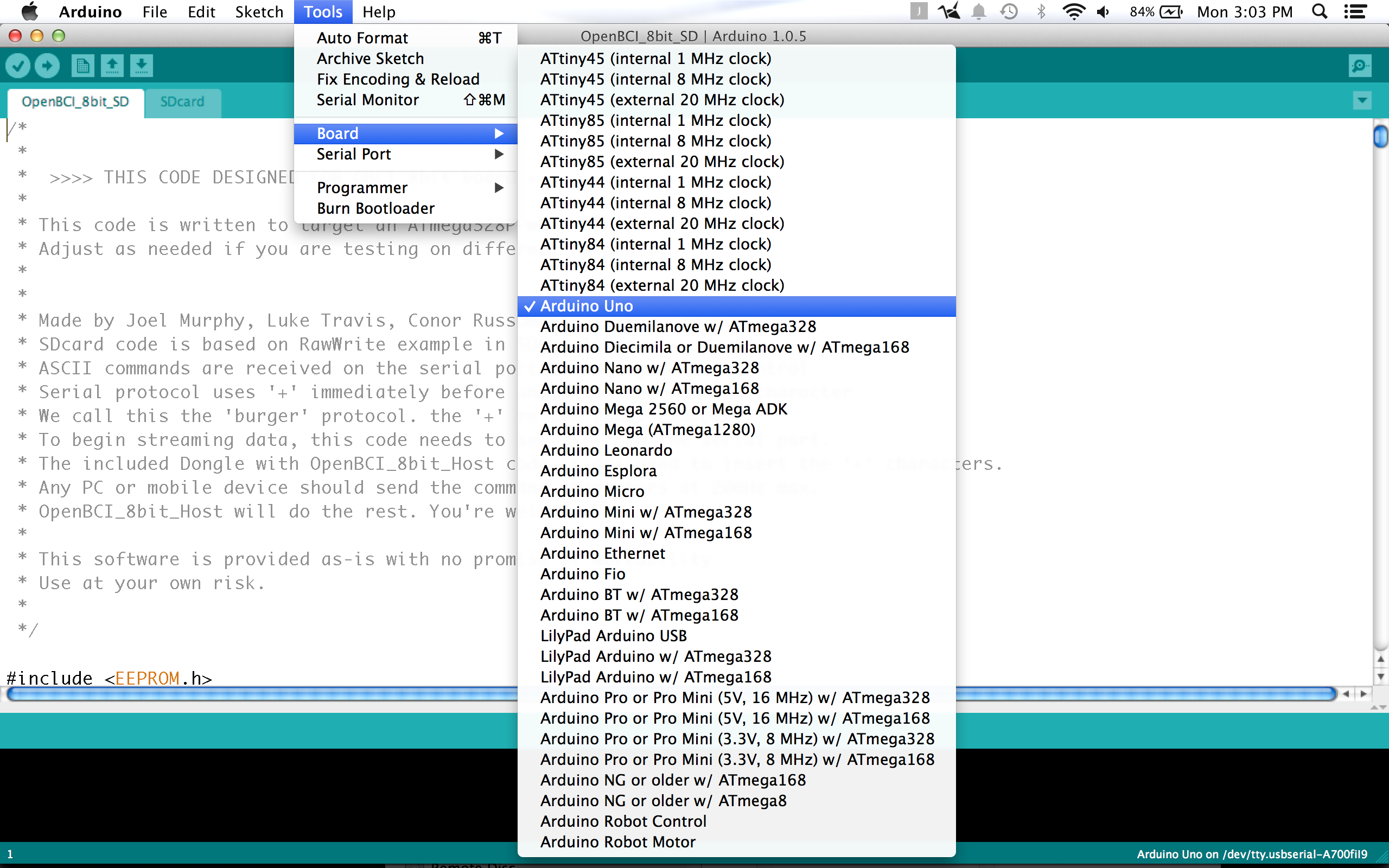The width and height of the screenshot is (1389, 868).
Task: Open Spotlight search in the menu bar
Action: point(1320,12)
